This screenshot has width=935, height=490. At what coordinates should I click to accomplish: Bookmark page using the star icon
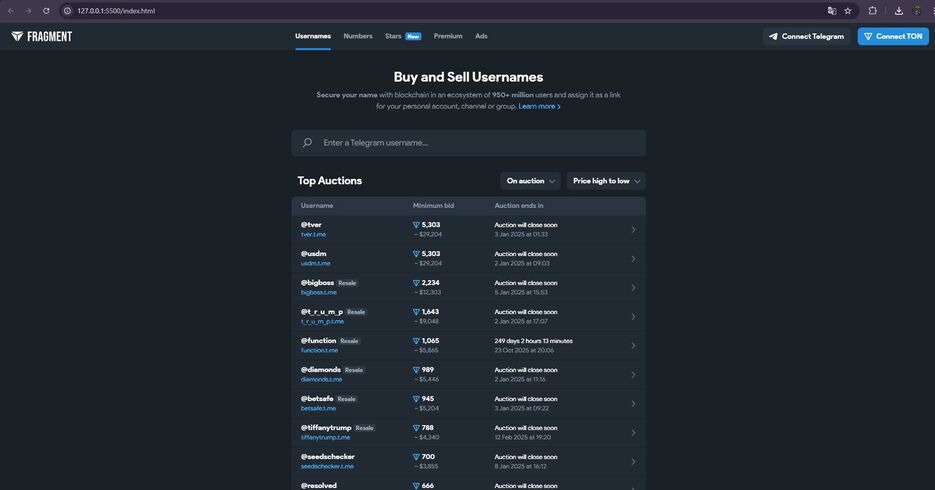(x=848, y=11)
